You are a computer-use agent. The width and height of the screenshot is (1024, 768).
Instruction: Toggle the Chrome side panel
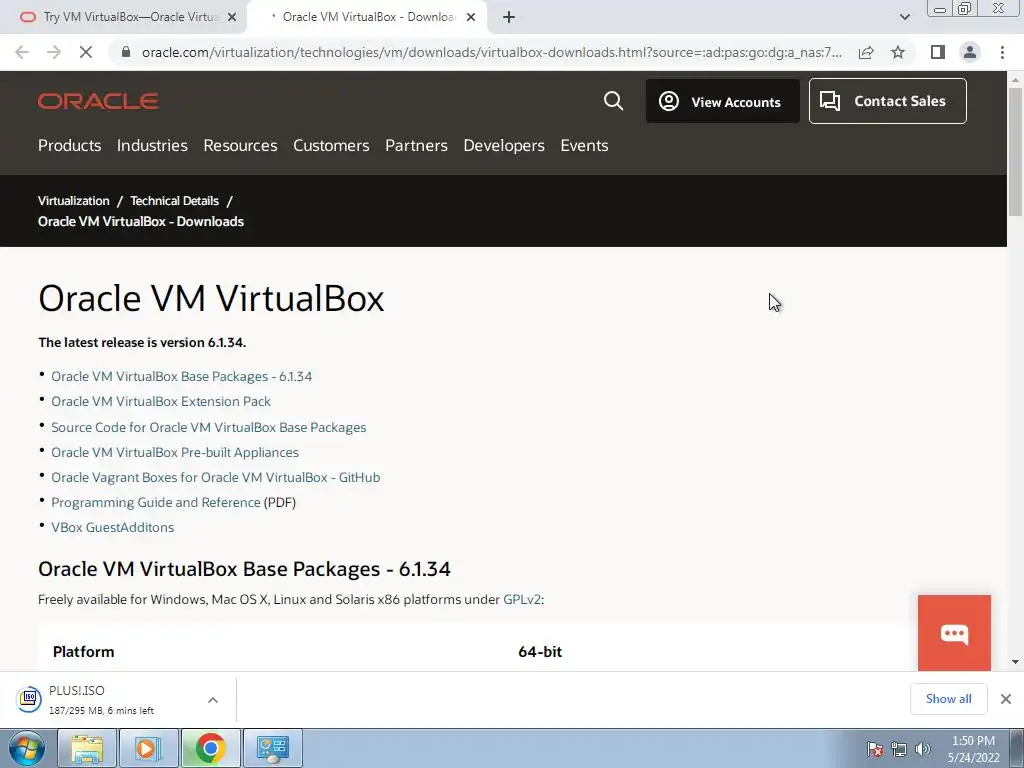[x=938, y=52]
